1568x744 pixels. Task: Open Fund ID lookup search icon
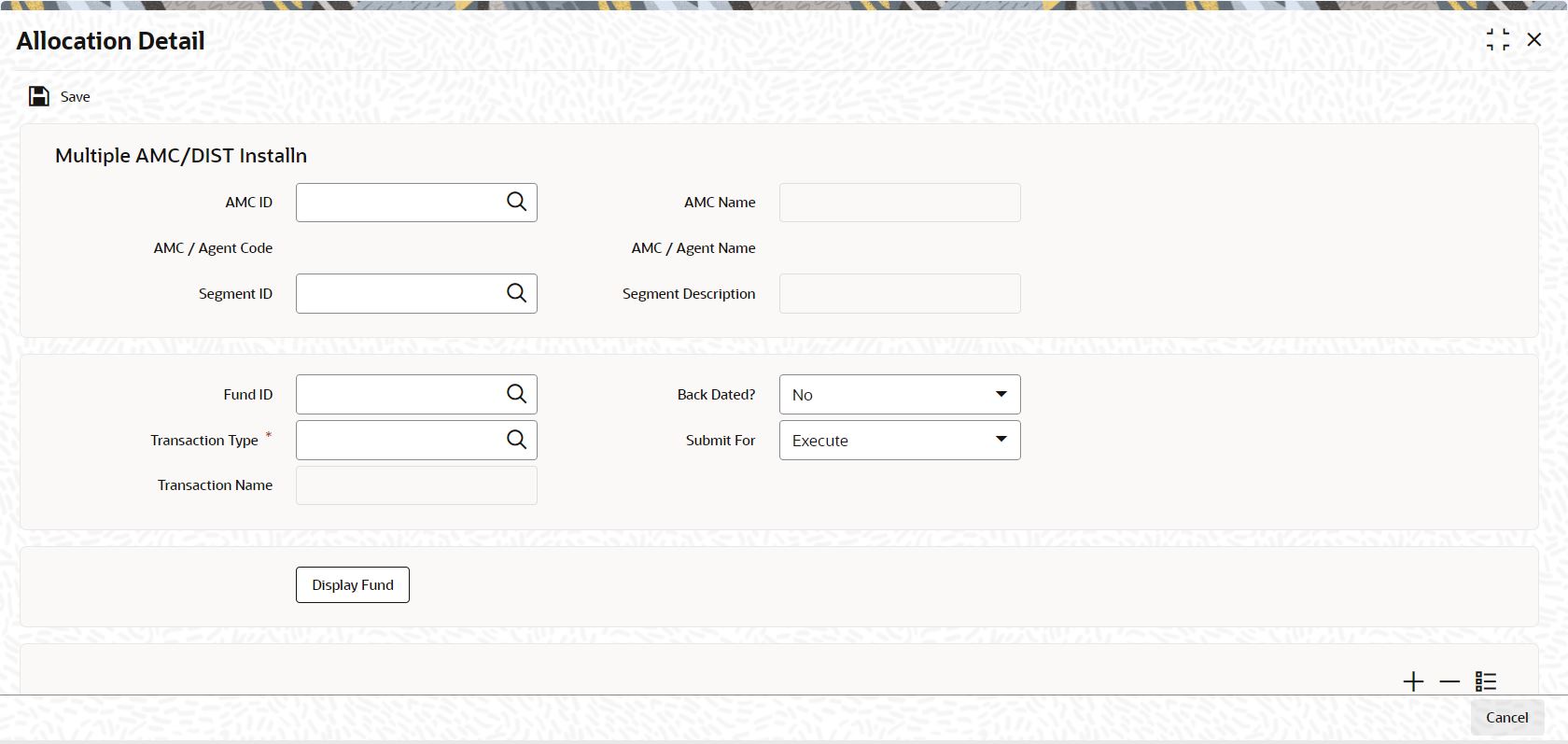click(516, 394)
